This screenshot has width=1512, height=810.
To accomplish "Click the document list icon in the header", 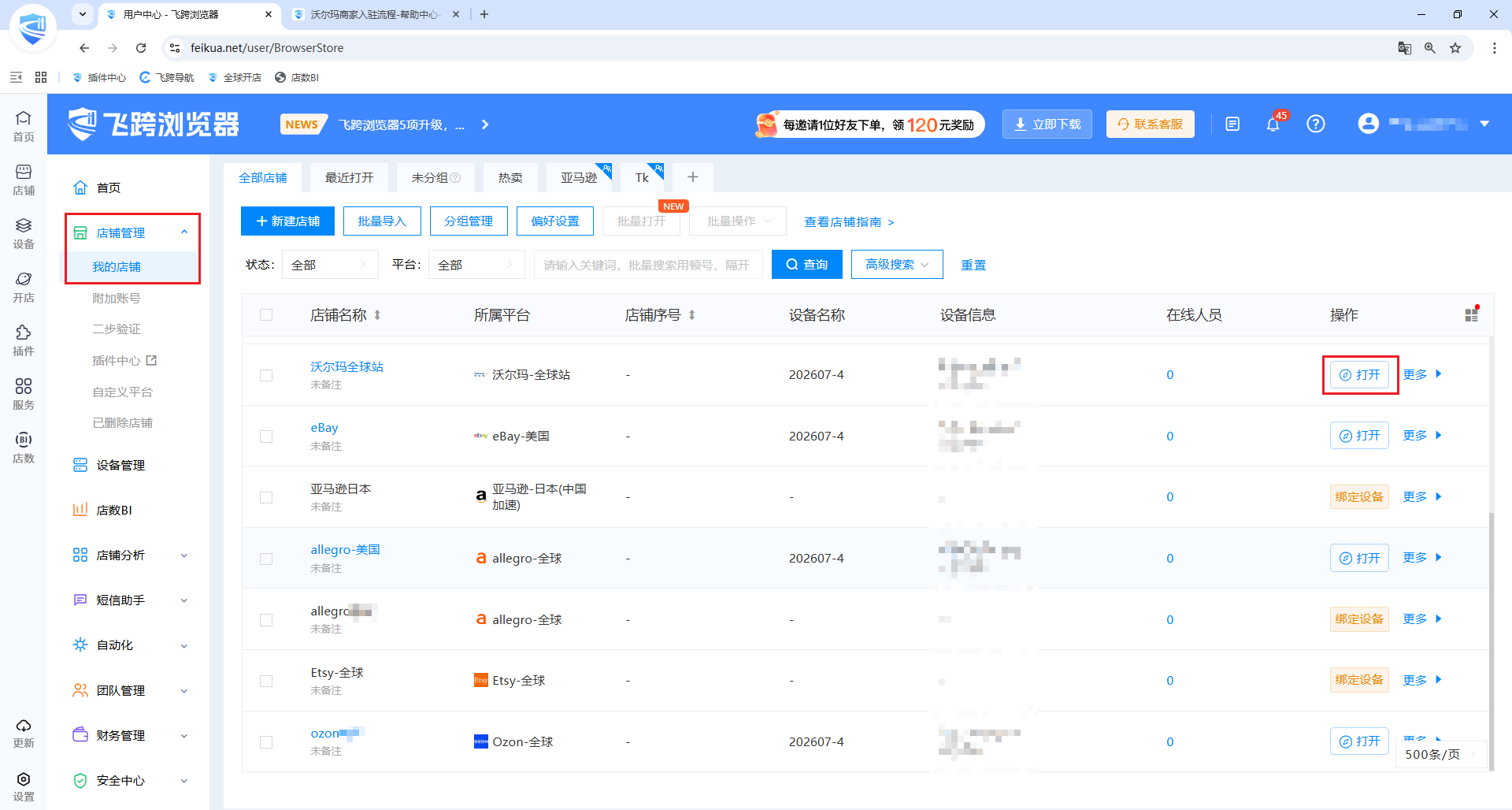I will [1232, 124].
